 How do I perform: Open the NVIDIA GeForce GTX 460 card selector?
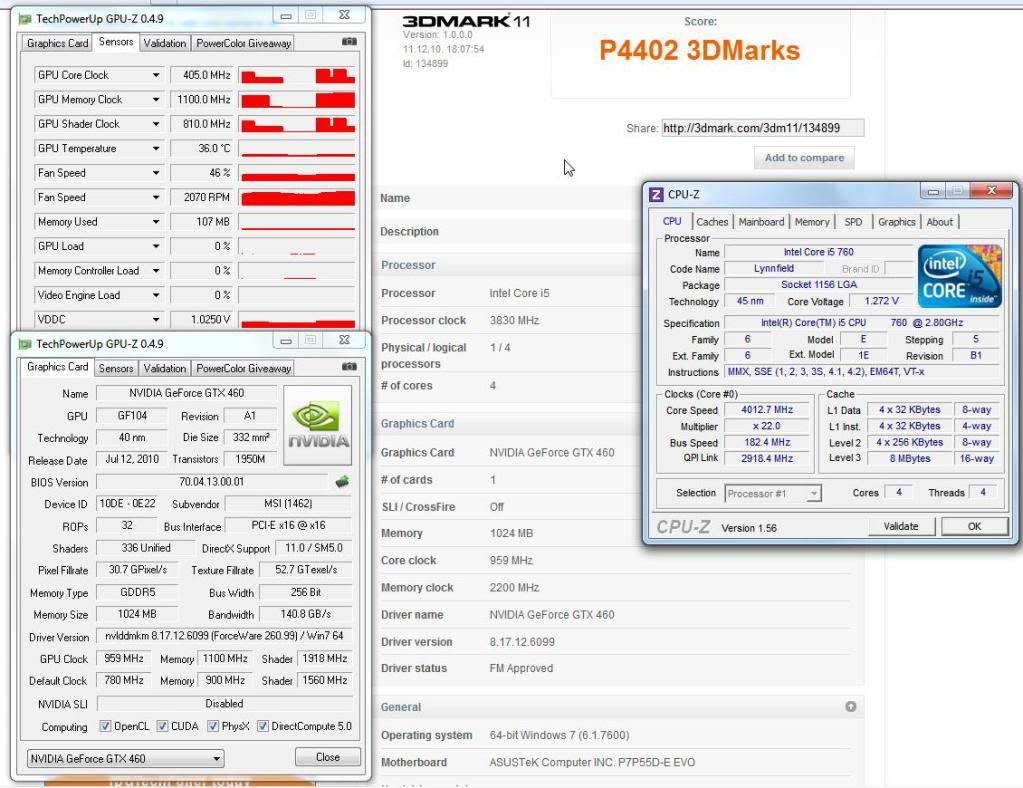click(125, 758)
